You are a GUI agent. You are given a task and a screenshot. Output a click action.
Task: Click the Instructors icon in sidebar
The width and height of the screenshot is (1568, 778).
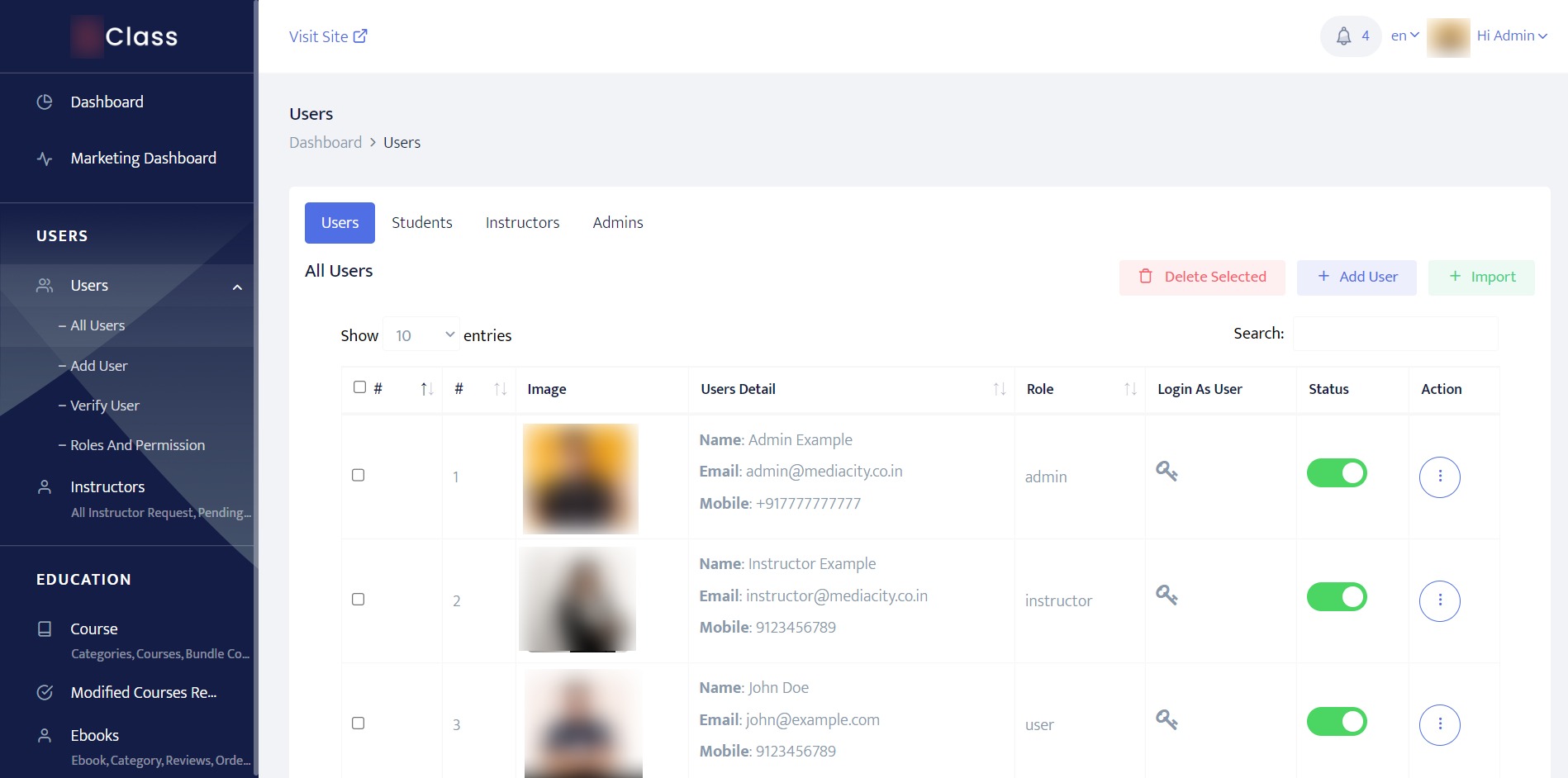pyautogui.click(x=45, y=486)
